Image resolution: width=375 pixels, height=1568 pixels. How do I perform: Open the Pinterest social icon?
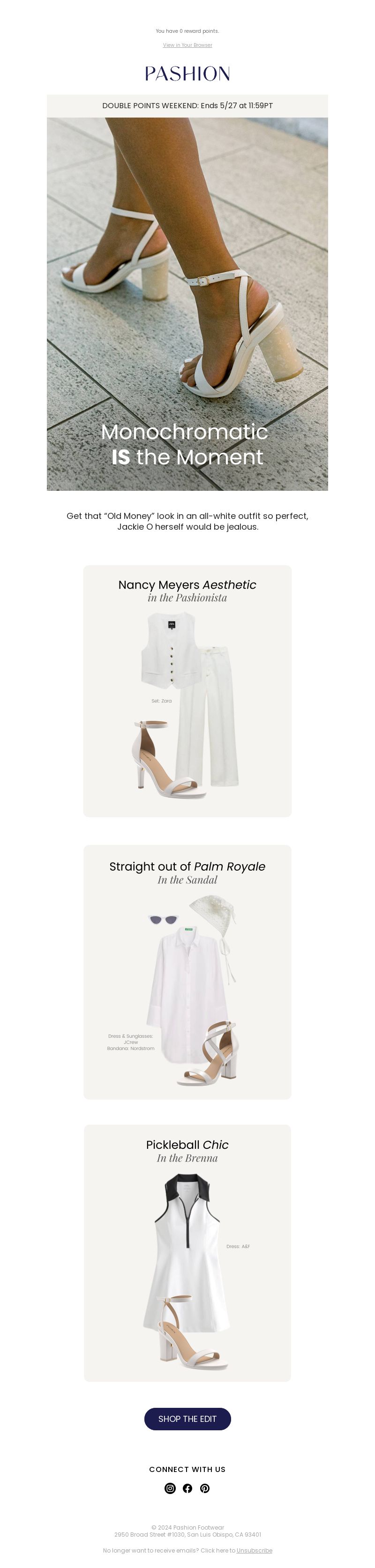(205, 1487)
